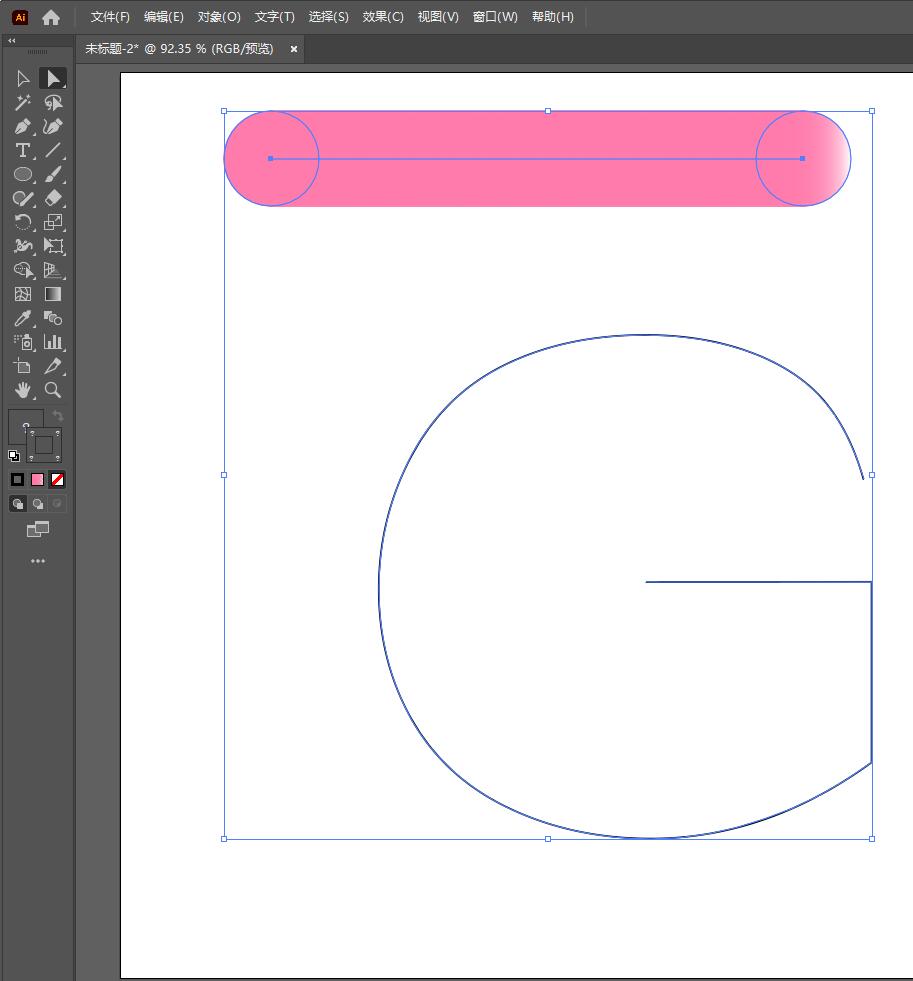Pick the Ellipse tool

coord(23,174)
